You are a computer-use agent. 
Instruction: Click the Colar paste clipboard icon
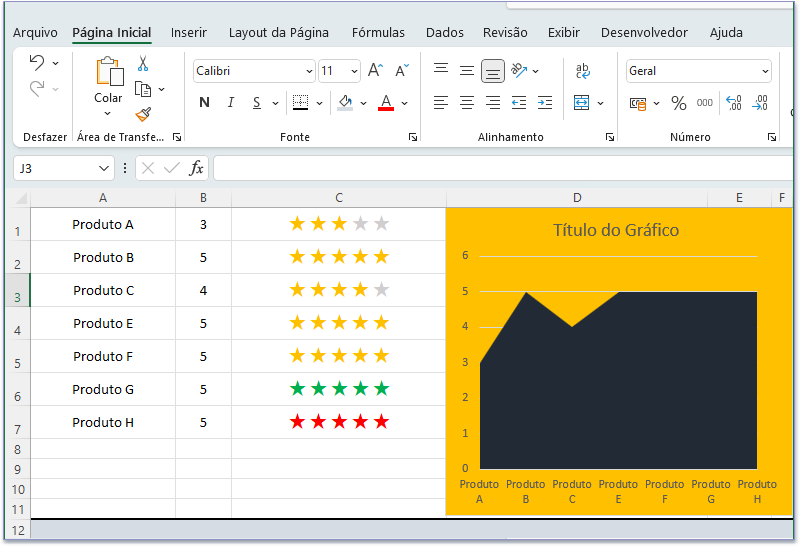tap(109, 71)
